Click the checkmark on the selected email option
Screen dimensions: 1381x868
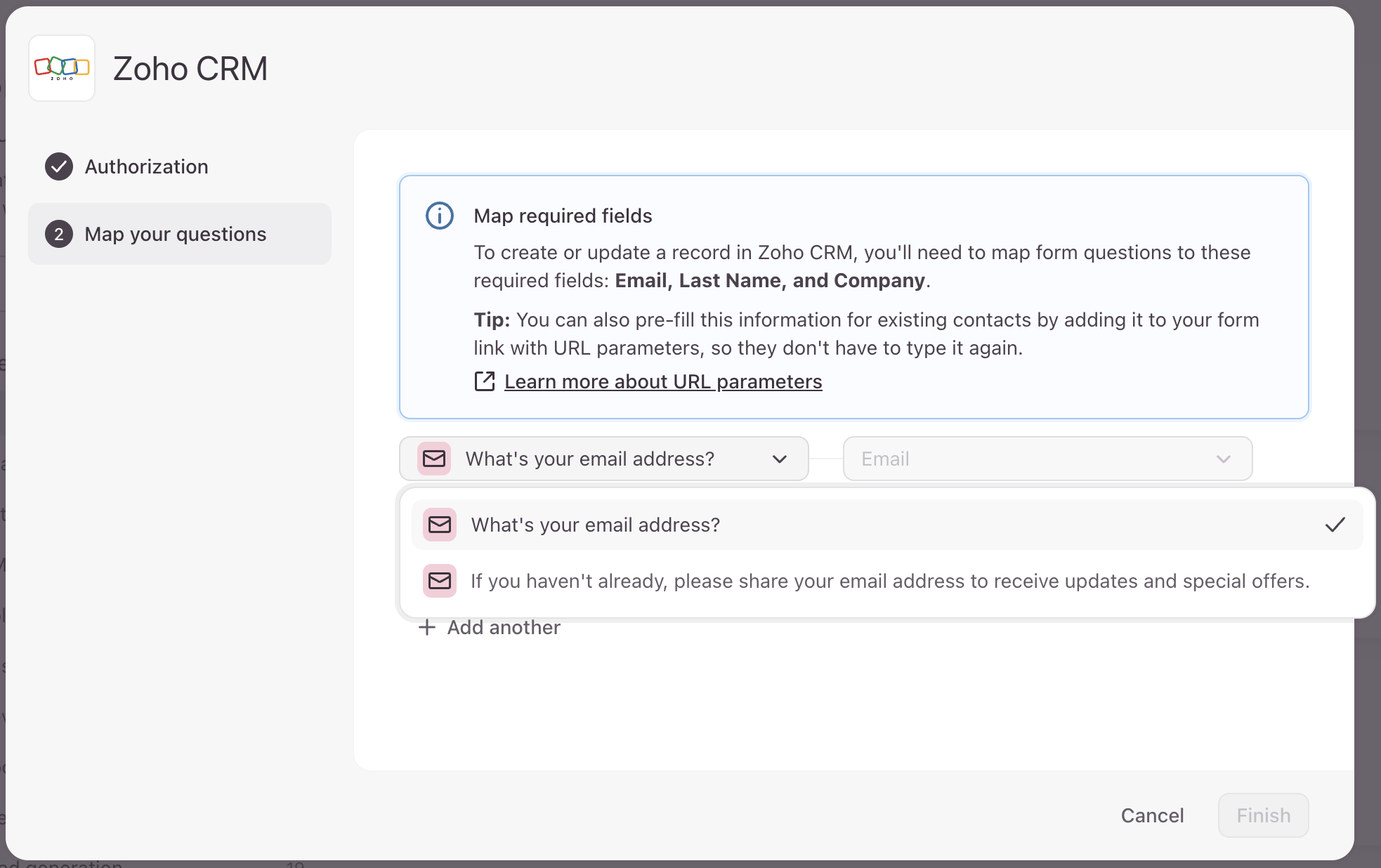(x=1335, y=525)
